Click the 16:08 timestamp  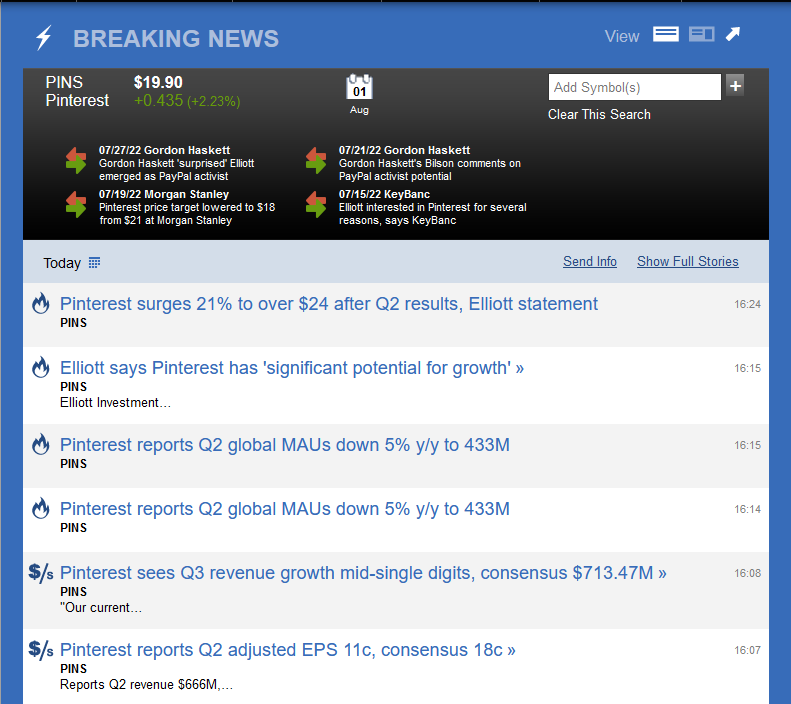(x=747, y=573)
